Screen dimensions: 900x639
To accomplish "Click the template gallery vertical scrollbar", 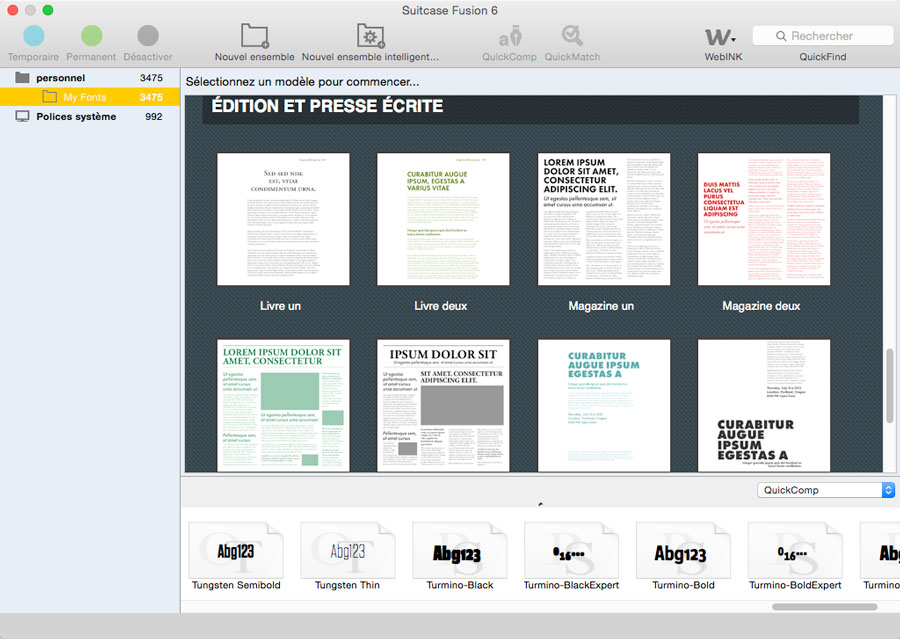I will click(x=890, y=385).
